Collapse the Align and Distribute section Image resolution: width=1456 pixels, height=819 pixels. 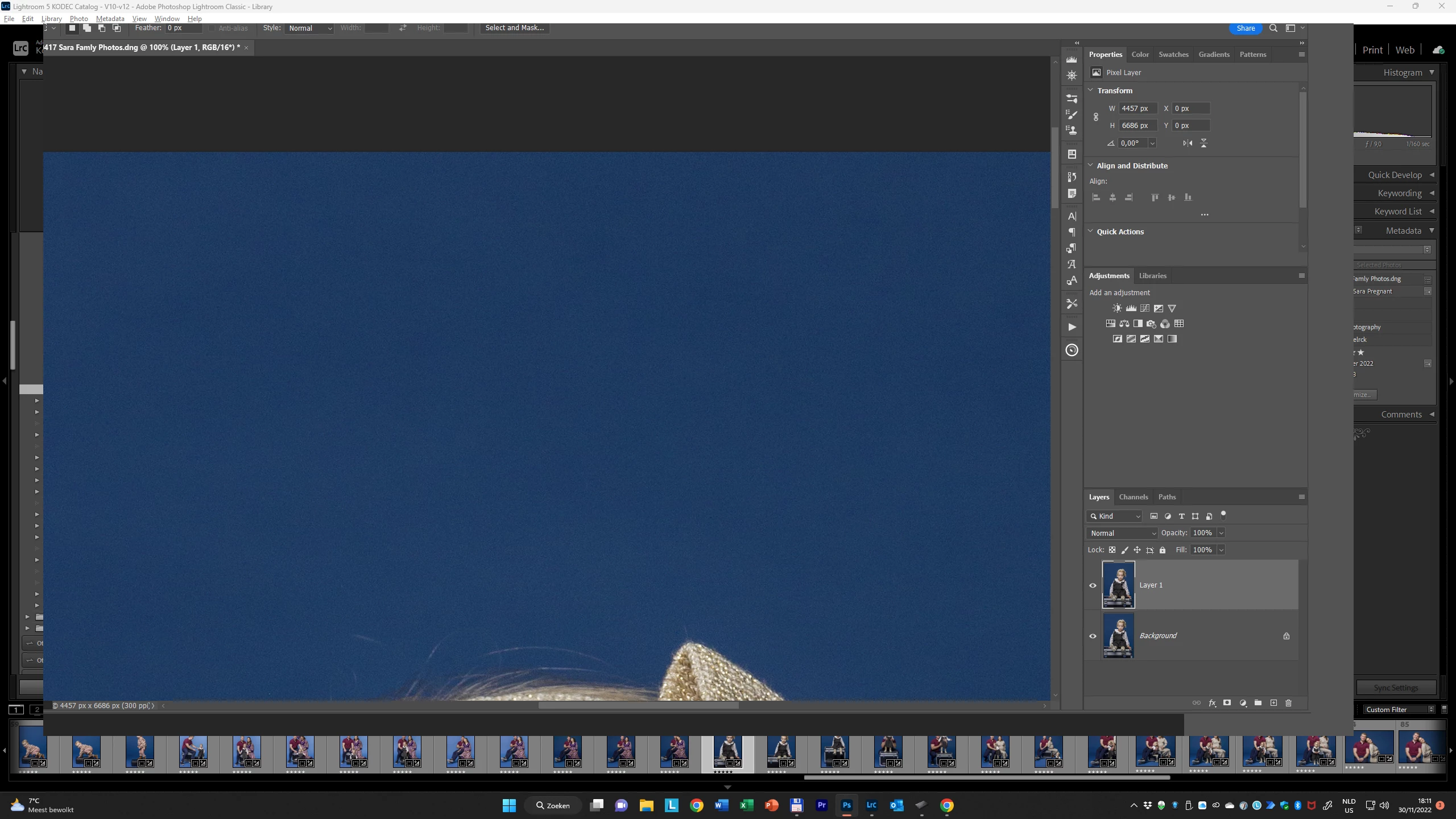[x=1090, y=166]
